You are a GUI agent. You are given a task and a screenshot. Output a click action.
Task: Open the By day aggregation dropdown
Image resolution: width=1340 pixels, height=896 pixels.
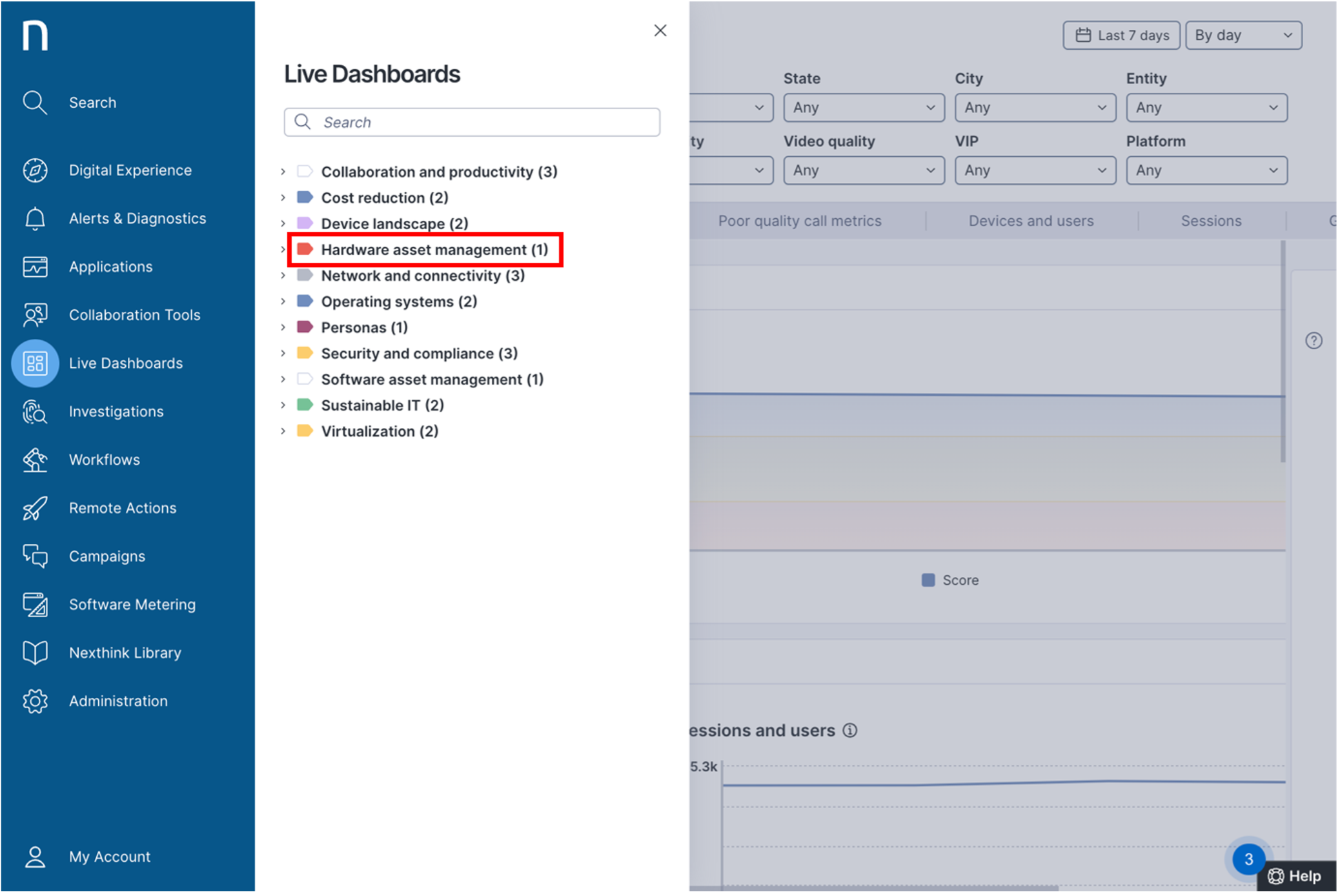click(1243, 35)
